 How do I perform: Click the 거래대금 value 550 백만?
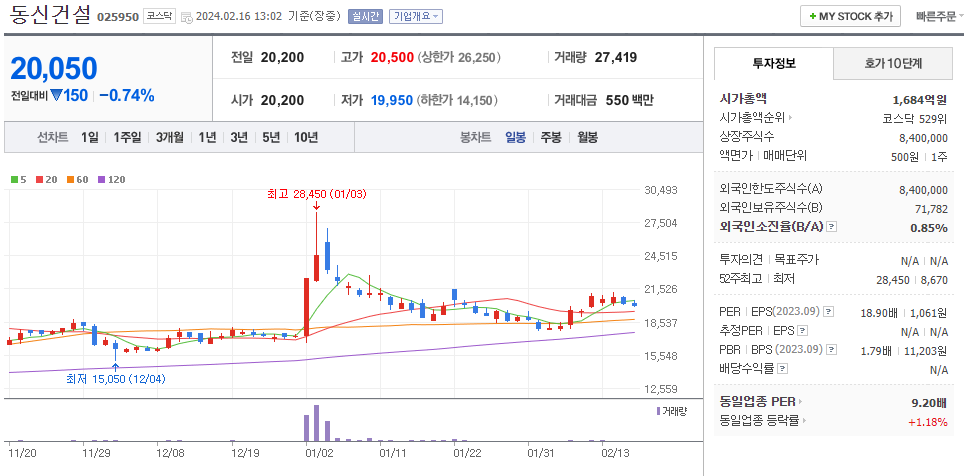(x=629, y=100)
